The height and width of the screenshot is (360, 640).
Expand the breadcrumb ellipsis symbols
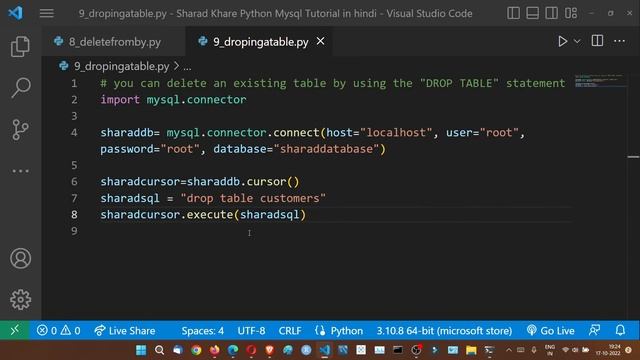point(187,67)
